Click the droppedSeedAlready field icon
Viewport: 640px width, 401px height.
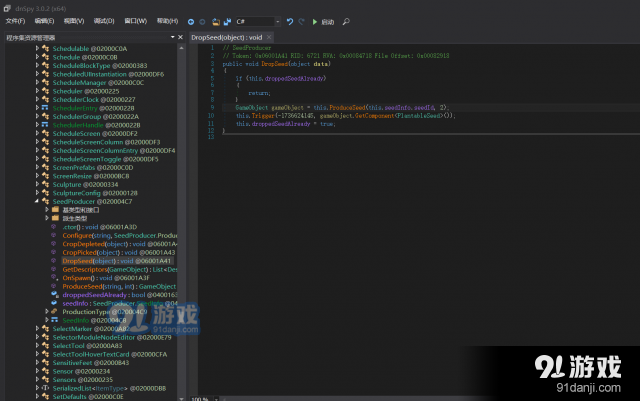coord(54,294)
